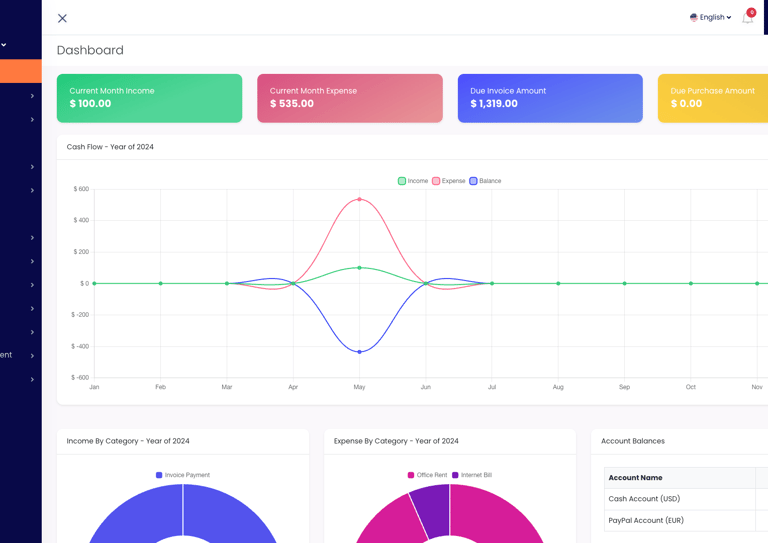Open the notification bell
Image resolution: width=768 pixels, height=543 pixels.
pyautogui.click(x=747, y=19)
